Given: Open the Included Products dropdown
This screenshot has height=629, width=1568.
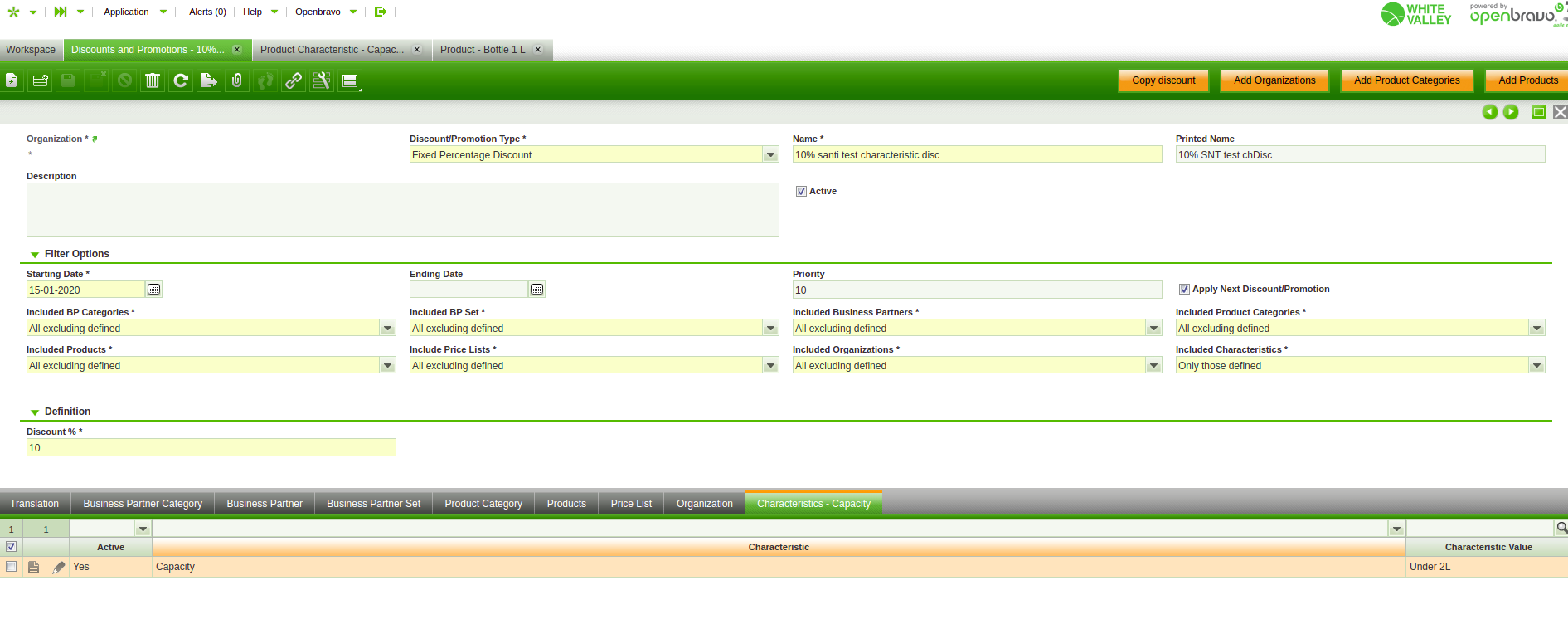Looking at the screenshot, I should point(388,366).
